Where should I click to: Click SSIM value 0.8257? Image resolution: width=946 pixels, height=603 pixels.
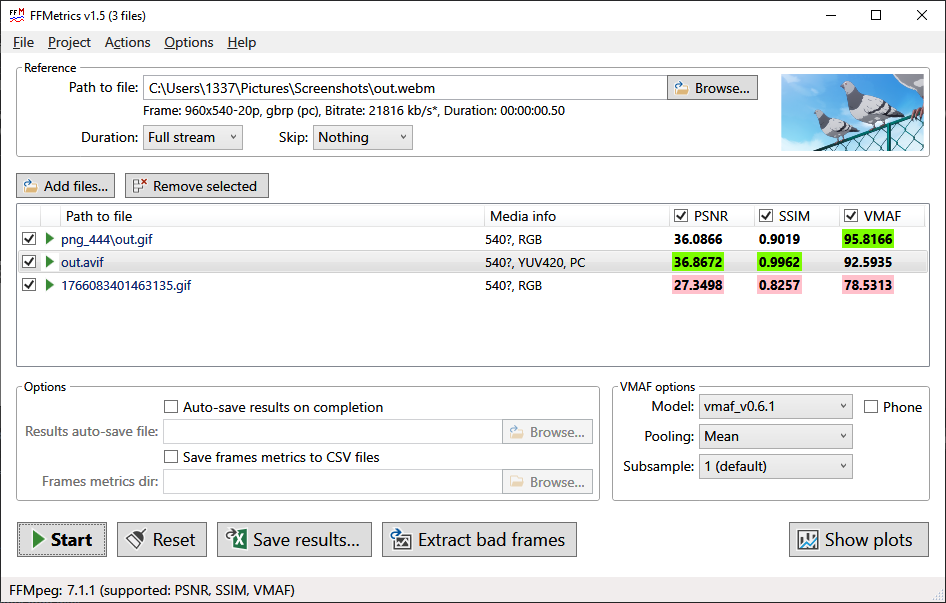coord(779,286)
